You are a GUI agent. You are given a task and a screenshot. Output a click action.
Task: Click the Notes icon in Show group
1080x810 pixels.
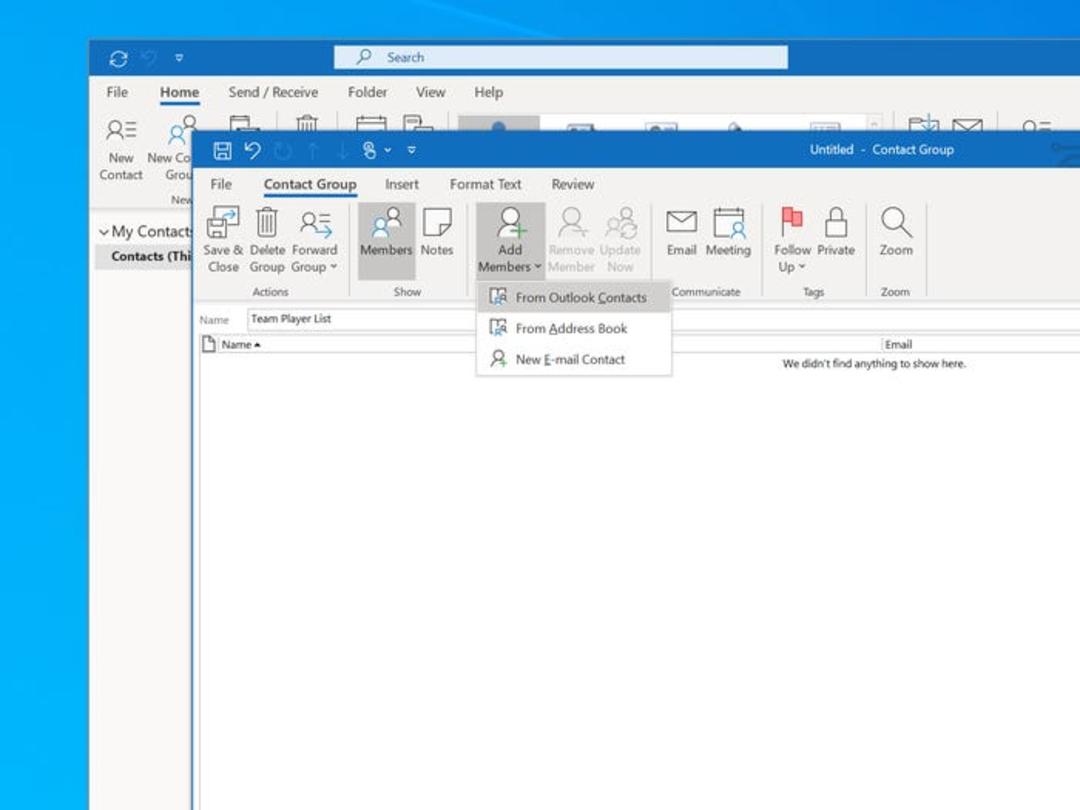pos(437,222)
